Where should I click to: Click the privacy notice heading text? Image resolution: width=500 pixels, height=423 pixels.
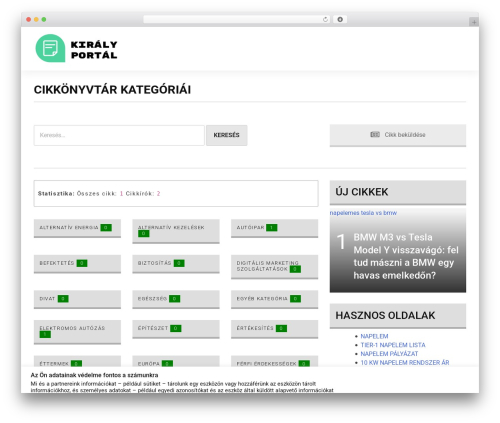(x=94, y=375)
